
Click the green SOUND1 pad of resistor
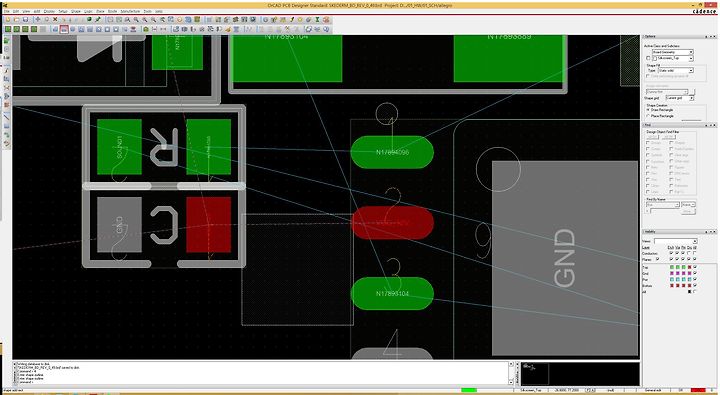pos(119,147)
